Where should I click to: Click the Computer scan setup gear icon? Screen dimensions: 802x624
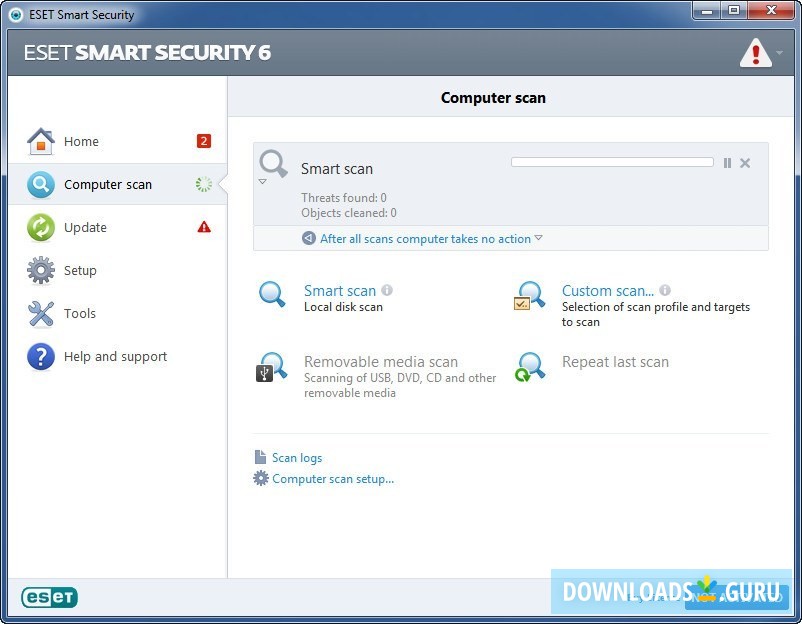coord(260,478)
